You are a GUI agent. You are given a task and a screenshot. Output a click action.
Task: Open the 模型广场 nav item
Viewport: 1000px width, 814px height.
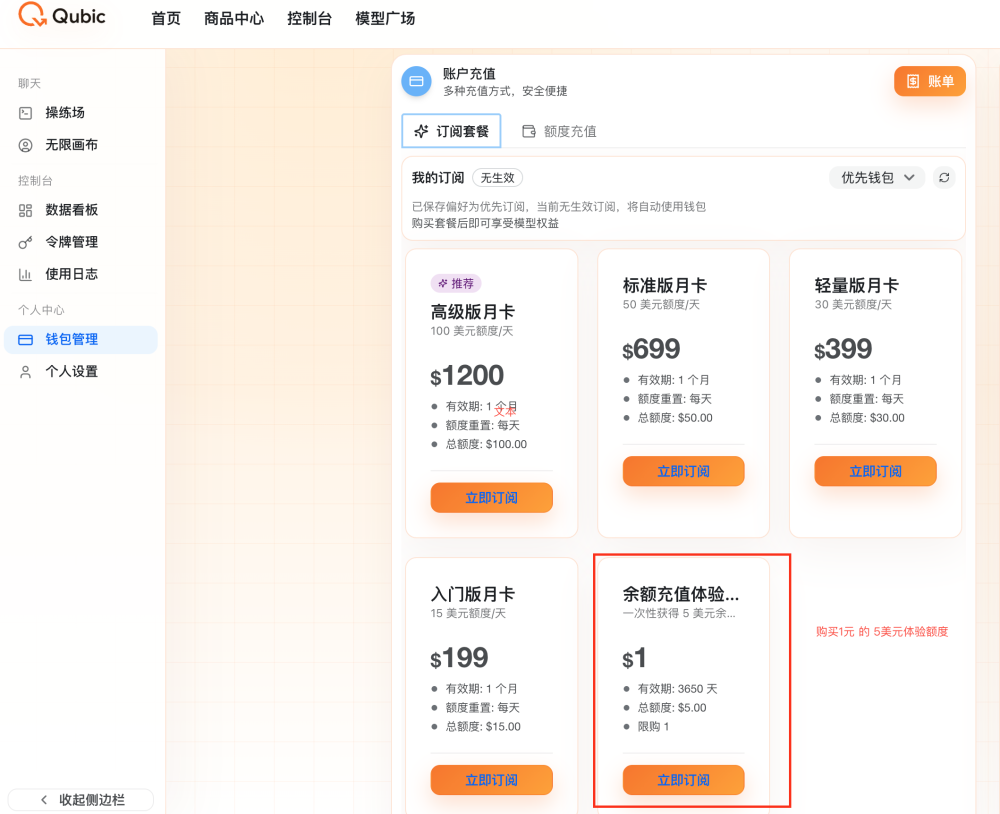[385, 18]
